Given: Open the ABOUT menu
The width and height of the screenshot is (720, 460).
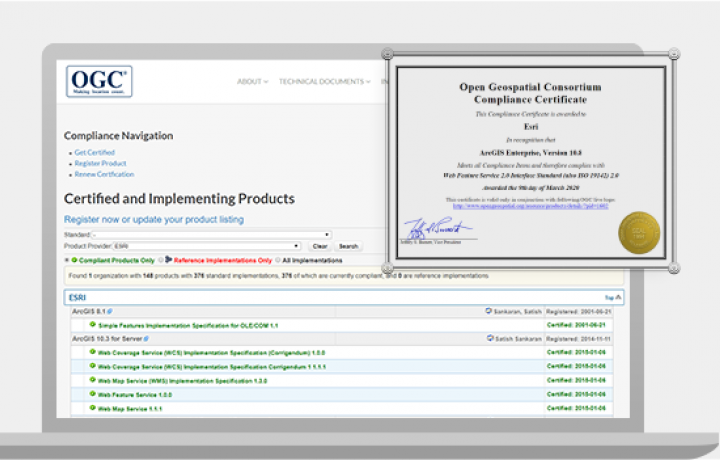Looking at the screenshot, I should [x=252, y=82].
